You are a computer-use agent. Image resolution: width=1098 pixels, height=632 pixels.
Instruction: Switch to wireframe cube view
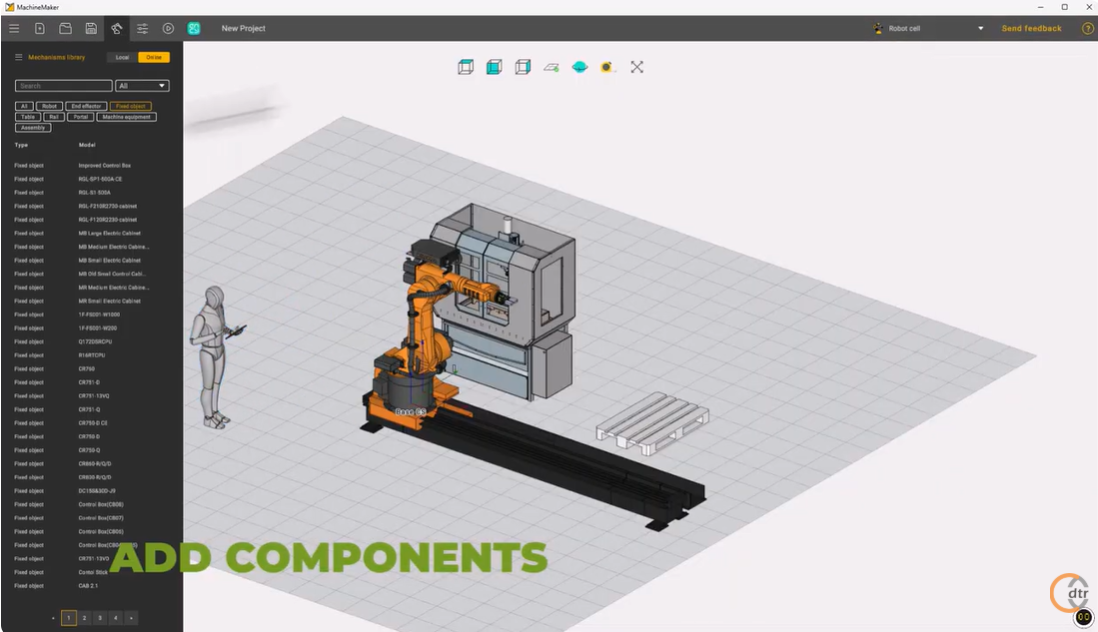pyautogui.click(x=466, y=67)
